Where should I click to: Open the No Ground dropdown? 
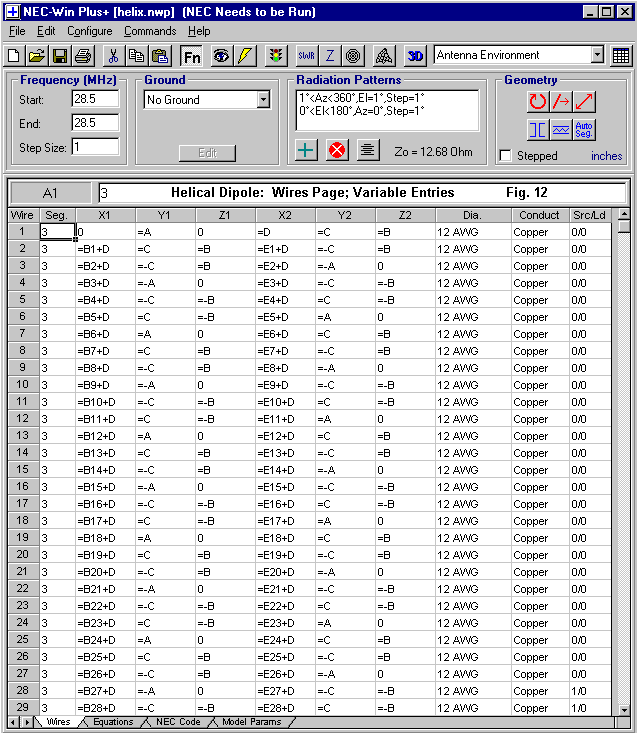(263, 100)
